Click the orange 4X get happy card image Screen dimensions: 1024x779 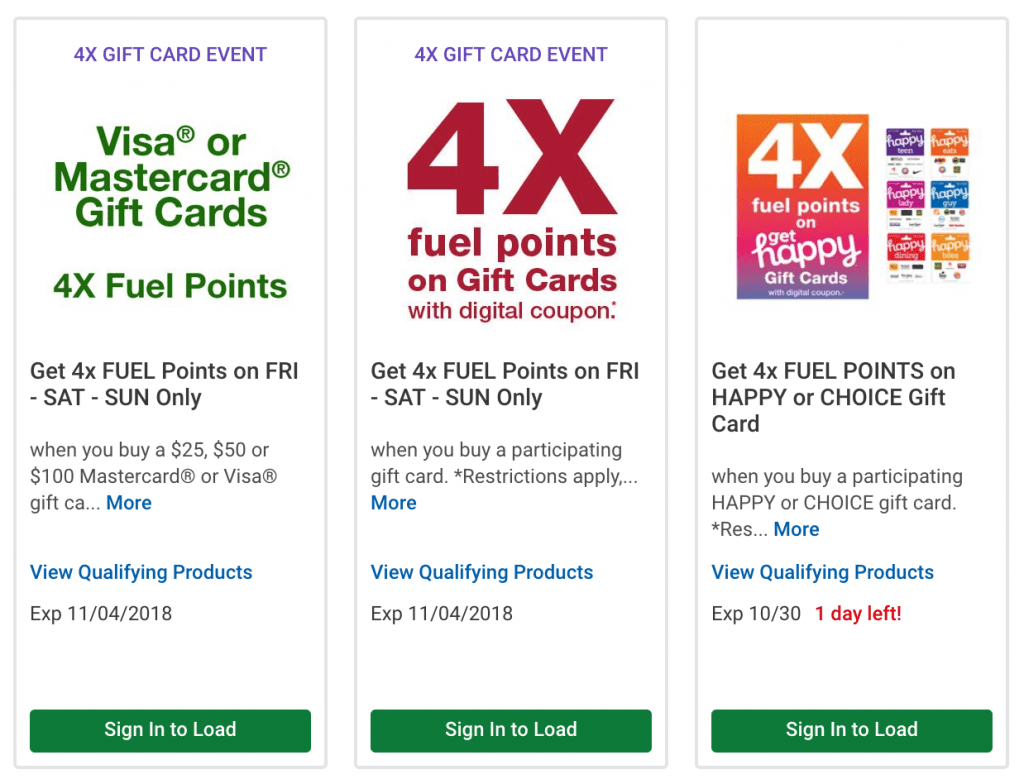pos(803,206)
